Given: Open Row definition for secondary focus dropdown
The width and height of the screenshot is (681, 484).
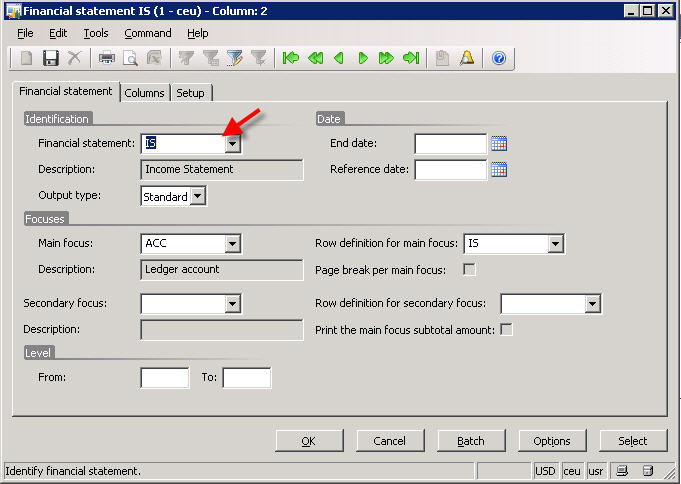Looking at the screenshot, I should (592, 304).
